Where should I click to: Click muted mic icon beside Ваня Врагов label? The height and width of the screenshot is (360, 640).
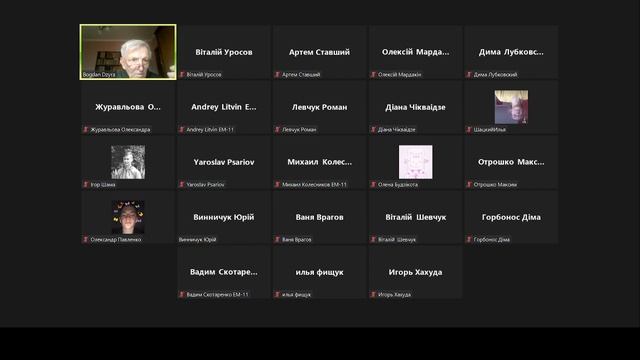coord(278,240)
